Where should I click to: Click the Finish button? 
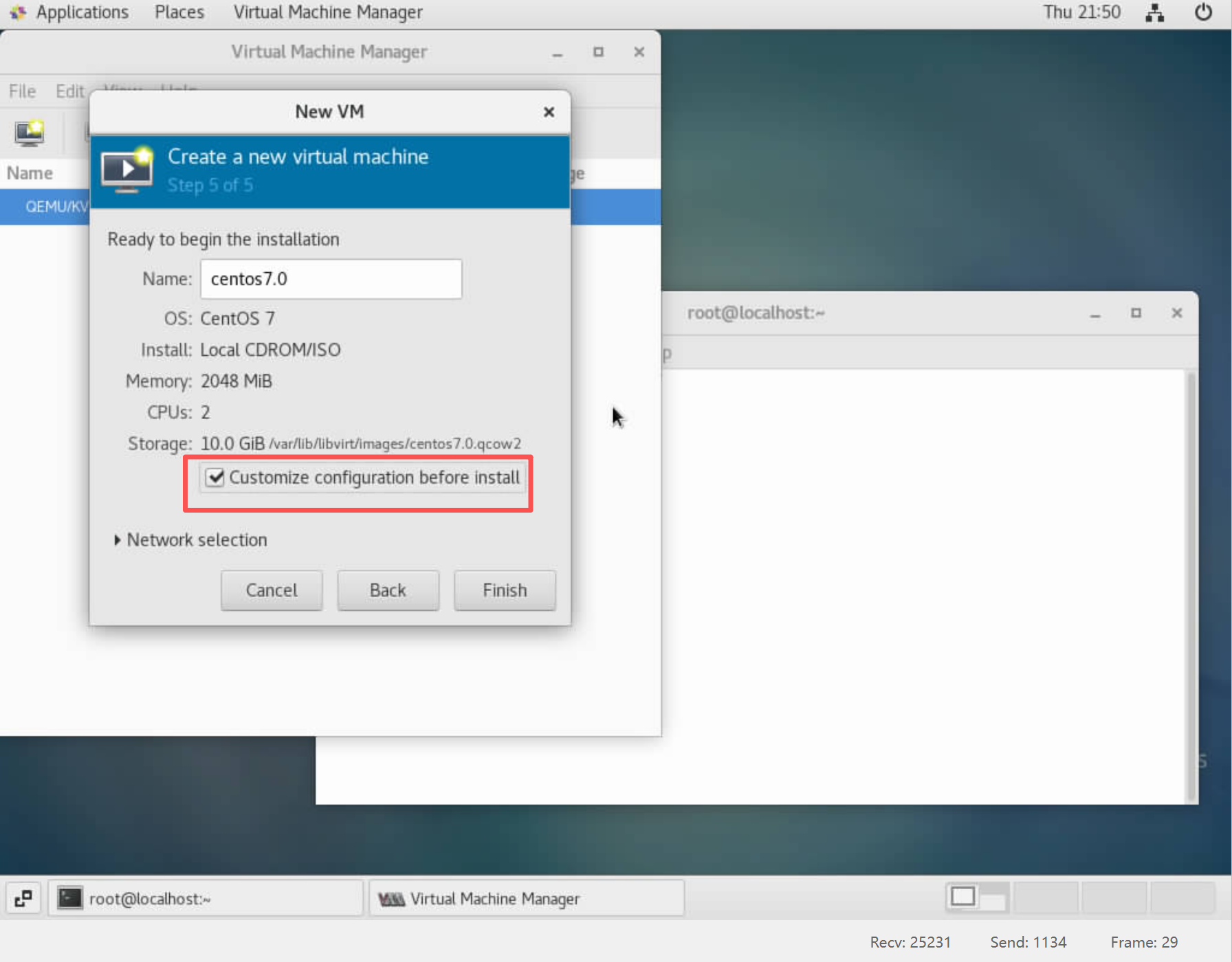(504, 590)
